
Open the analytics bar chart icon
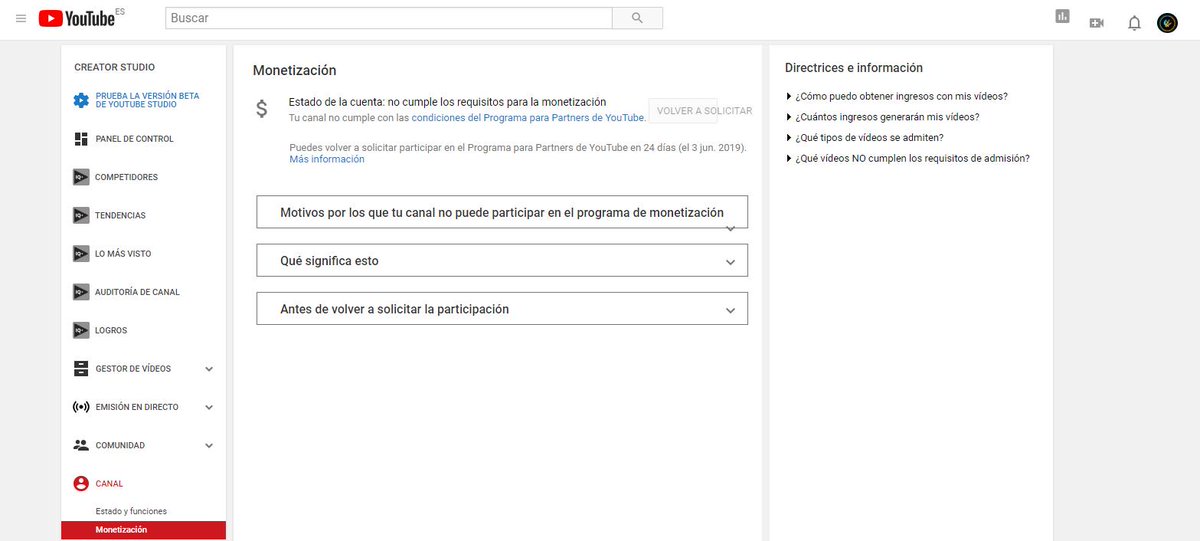pos(1062,16)
